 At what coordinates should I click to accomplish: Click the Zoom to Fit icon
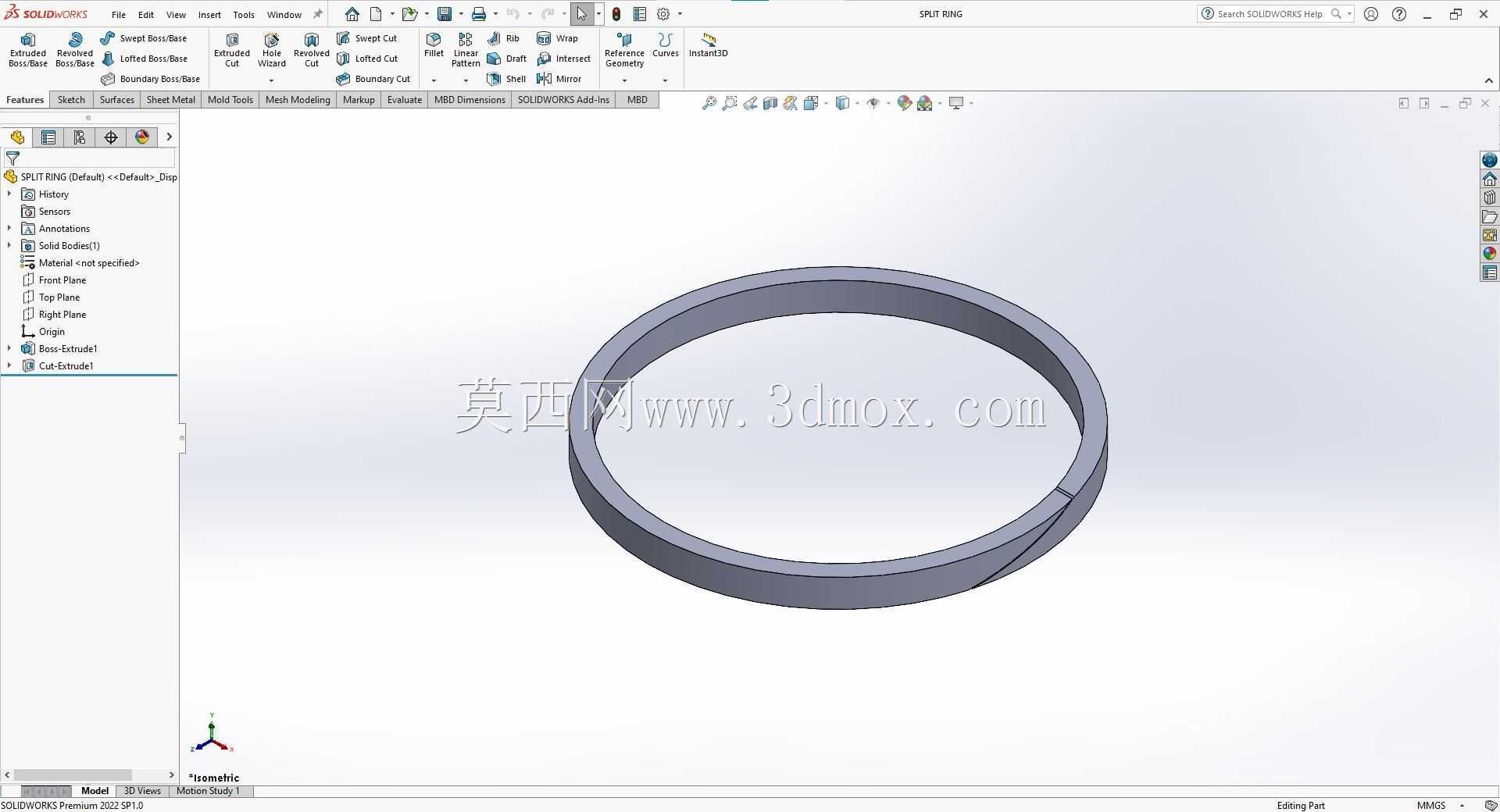709,103
